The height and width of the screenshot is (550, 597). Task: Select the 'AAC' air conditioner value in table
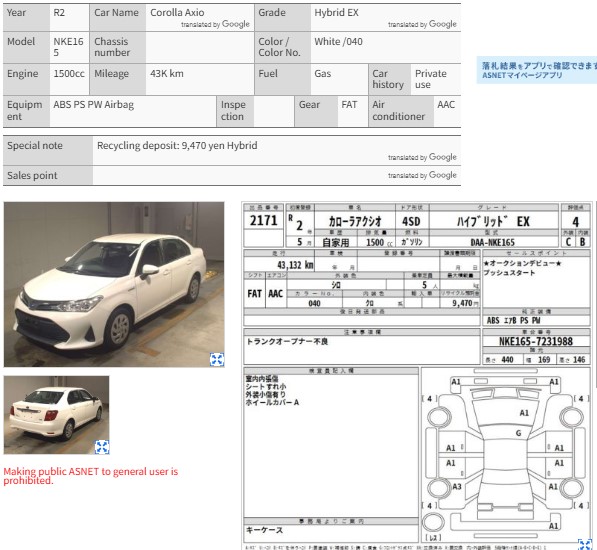pos(446,104)
